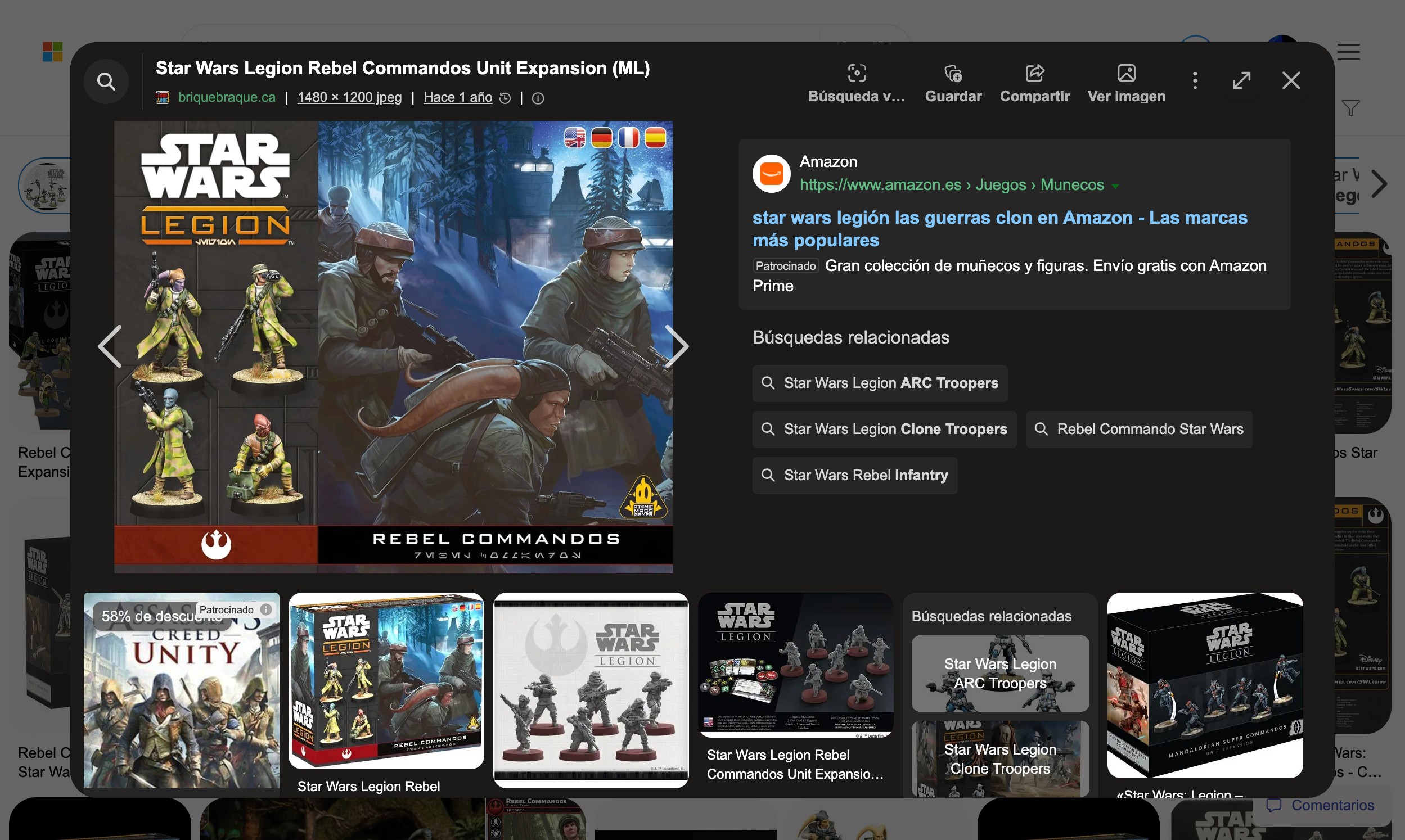Click the Amazon logo in the ad
Viewport: 1405px width, 840px height.
pos(771,174)
